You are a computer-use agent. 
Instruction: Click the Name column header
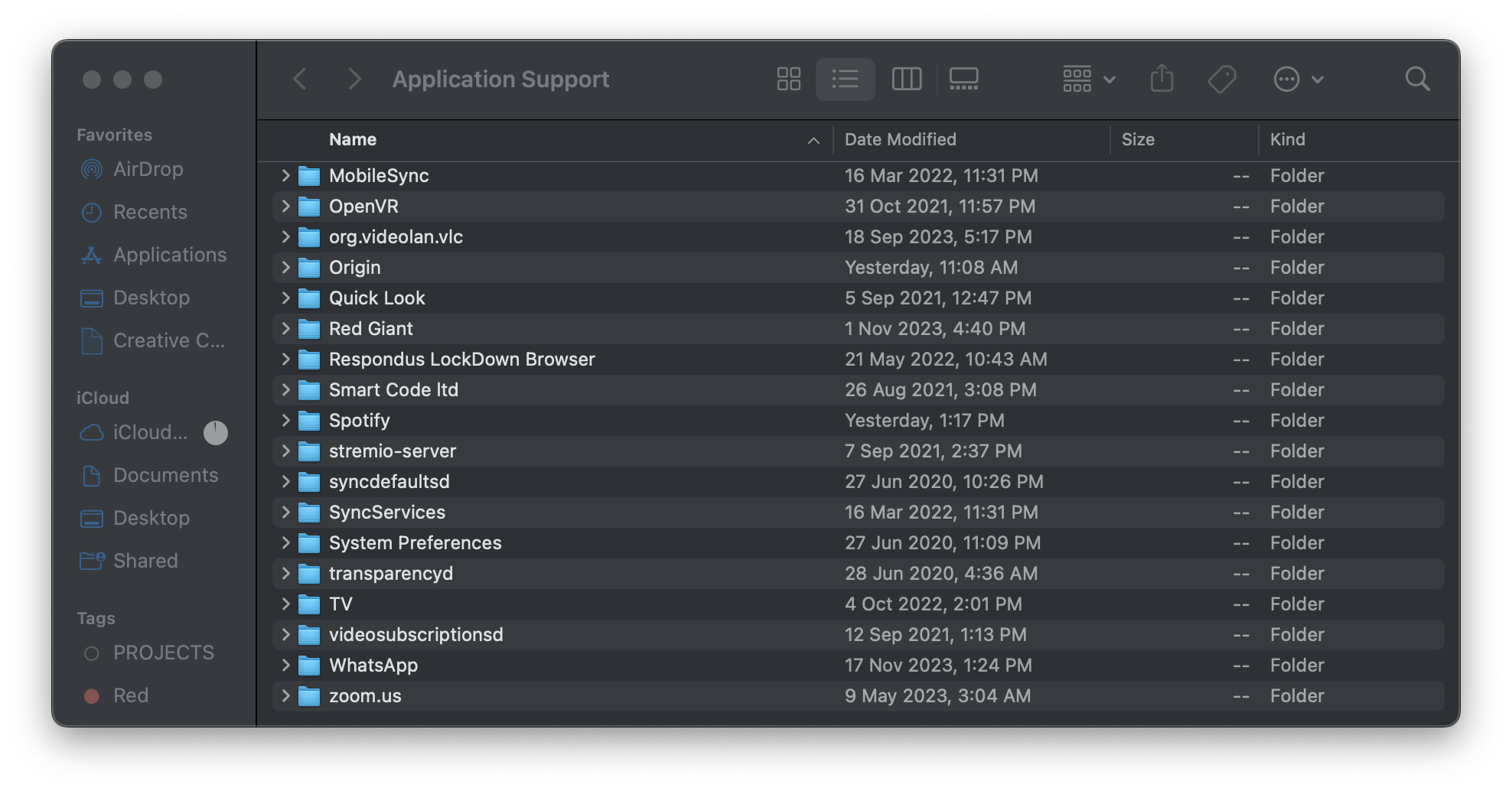(353, 139)
